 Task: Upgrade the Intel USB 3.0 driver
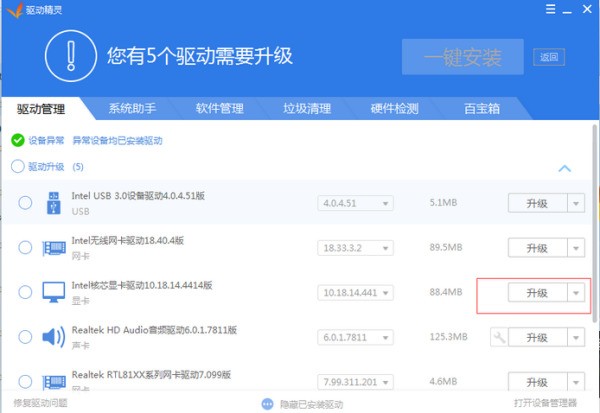click(537, 203)
